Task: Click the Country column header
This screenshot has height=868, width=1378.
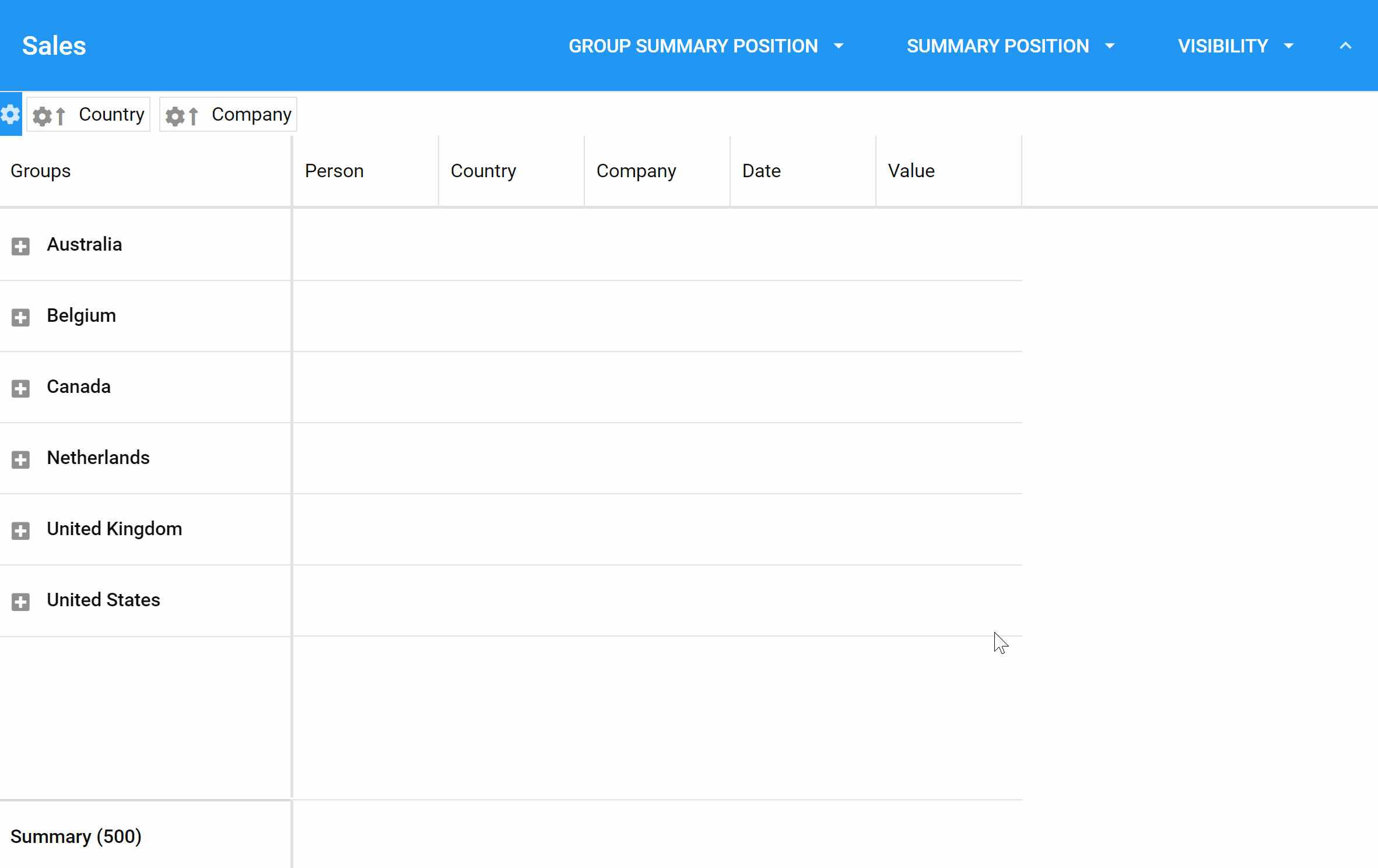Action: [x=511, y=171]
